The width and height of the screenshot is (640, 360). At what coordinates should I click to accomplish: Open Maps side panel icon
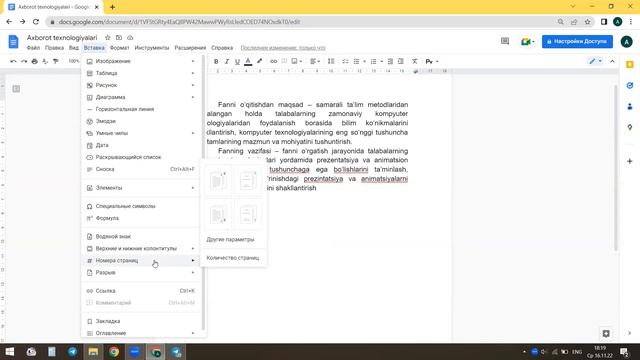point(630,128)
